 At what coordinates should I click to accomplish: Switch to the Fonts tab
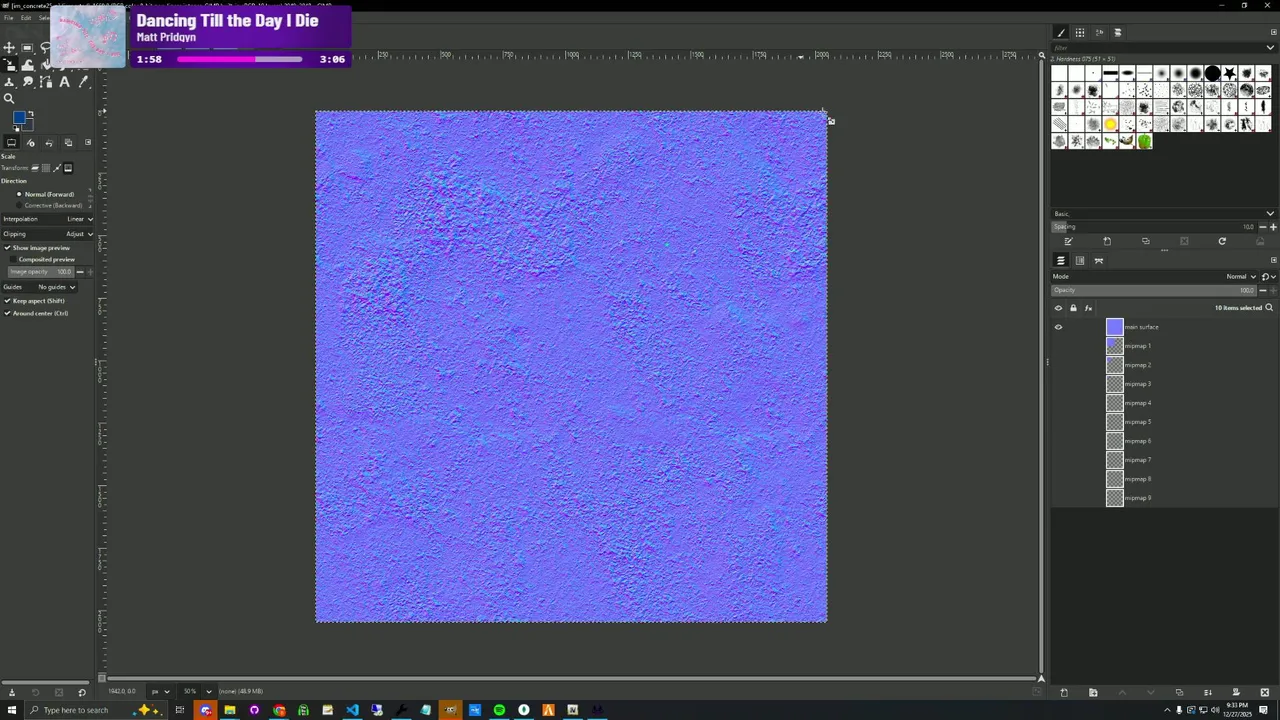coord(1099,33)
